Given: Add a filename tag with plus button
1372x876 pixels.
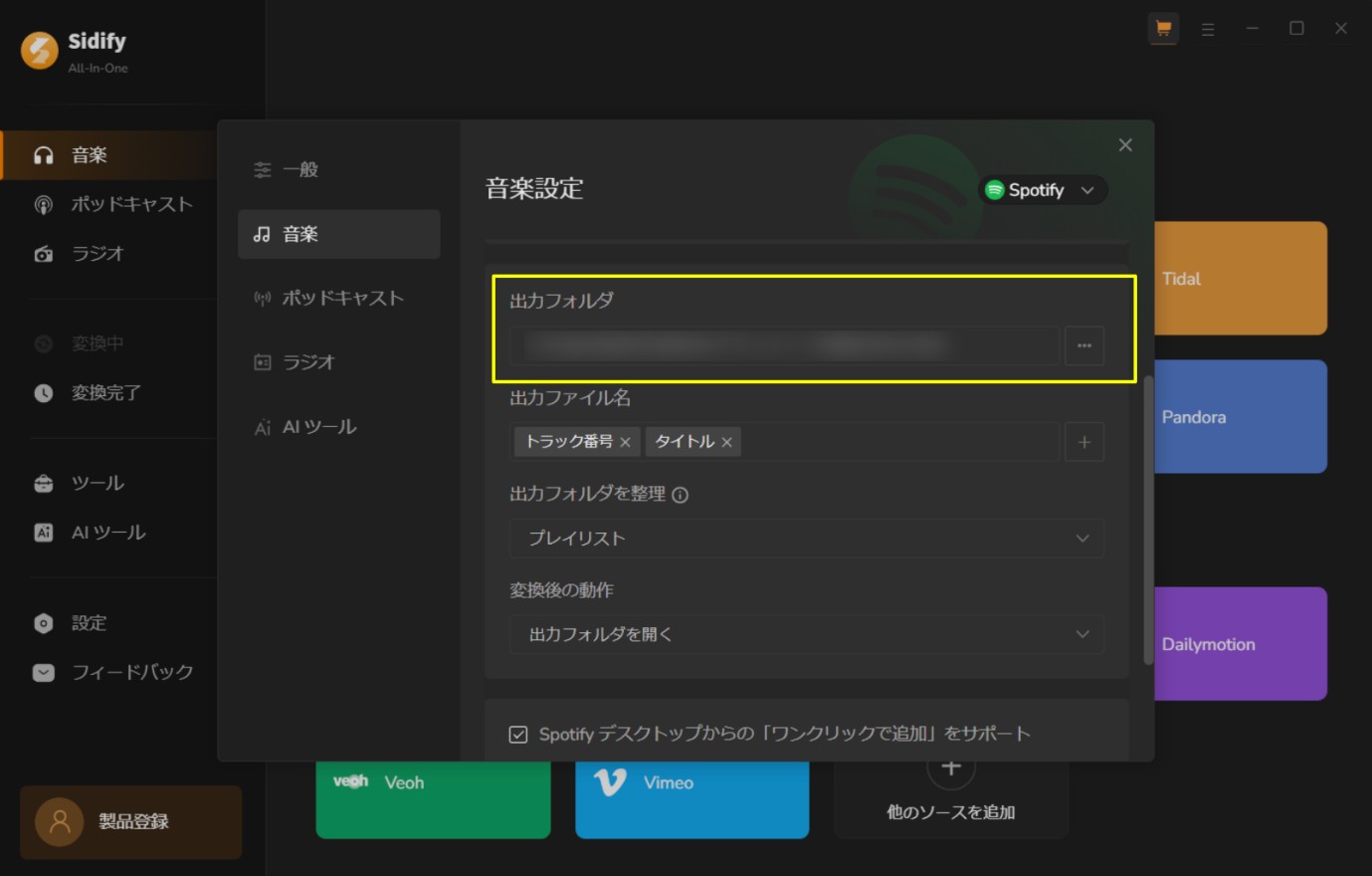Looking at the screenshot, I should [1084, 442].
